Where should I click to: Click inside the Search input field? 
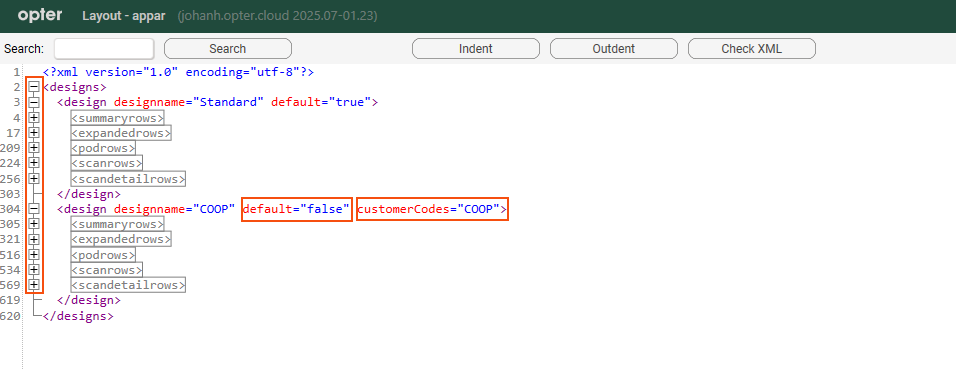[x=104, y=49]
